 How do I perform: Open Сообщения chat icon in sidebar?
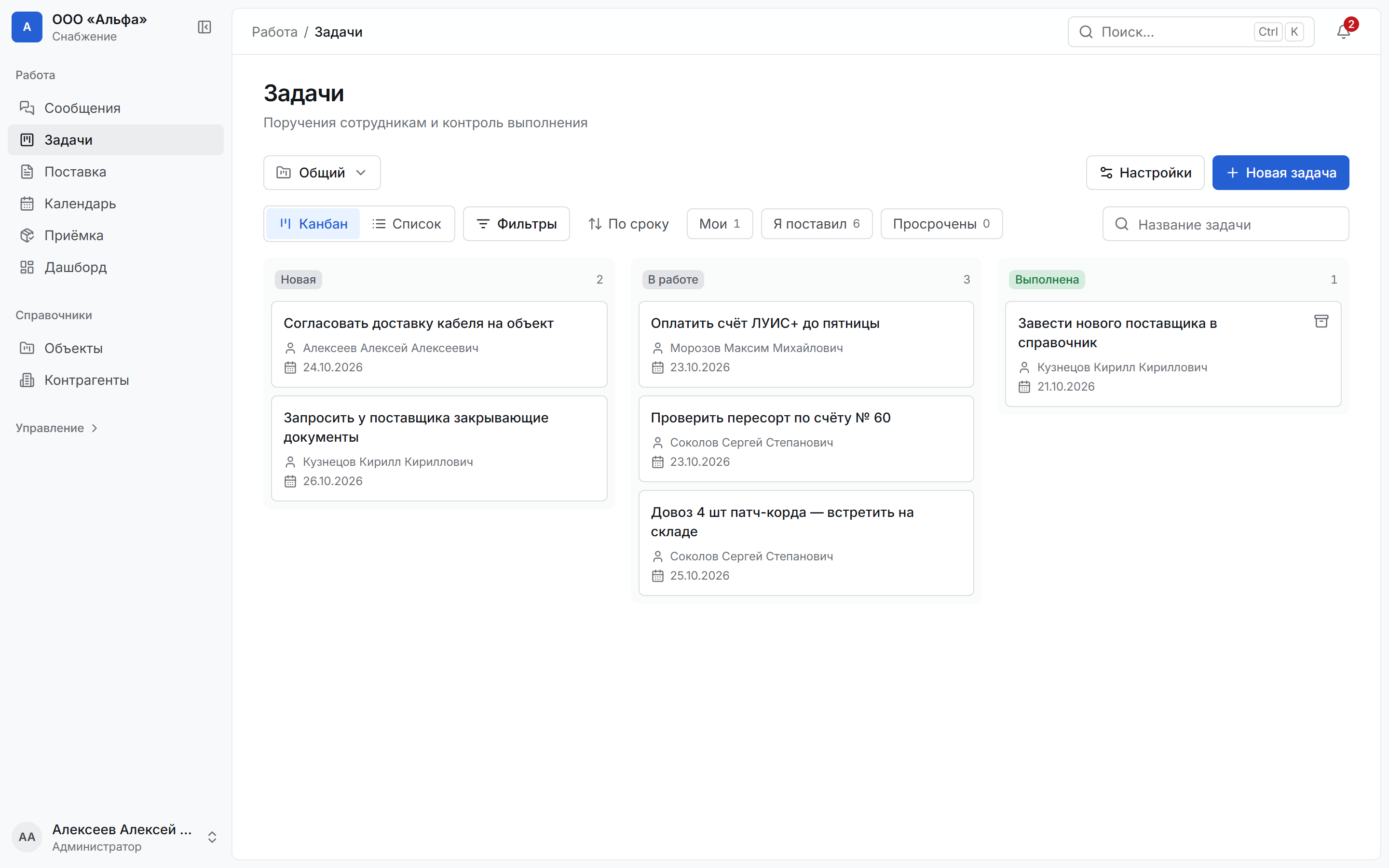click(27, 108)
